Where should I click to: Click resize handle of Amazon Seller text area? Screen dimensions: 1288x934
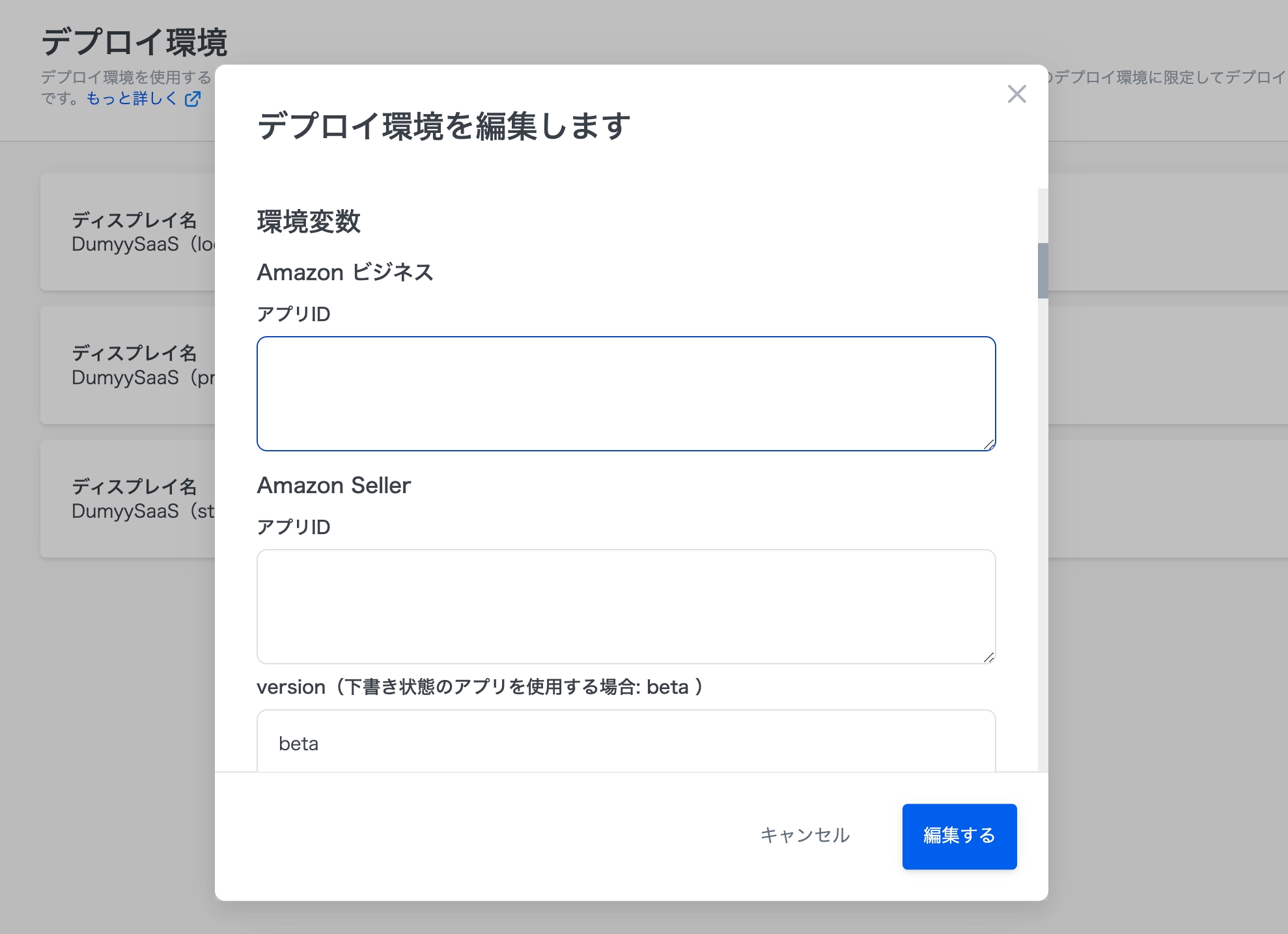pos(988,657)
